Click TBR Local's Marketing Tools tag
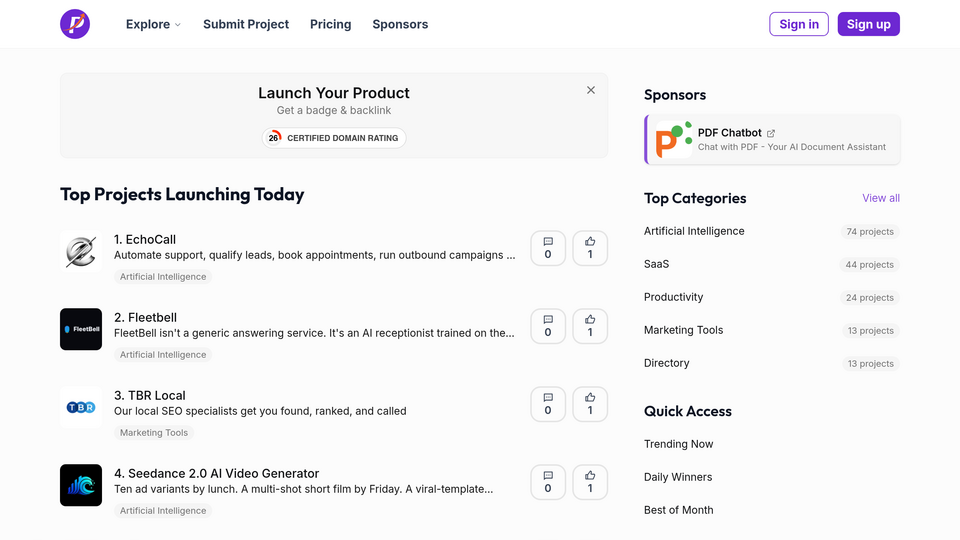This screenshot has width=960, height=540. (x=154, y=432)
